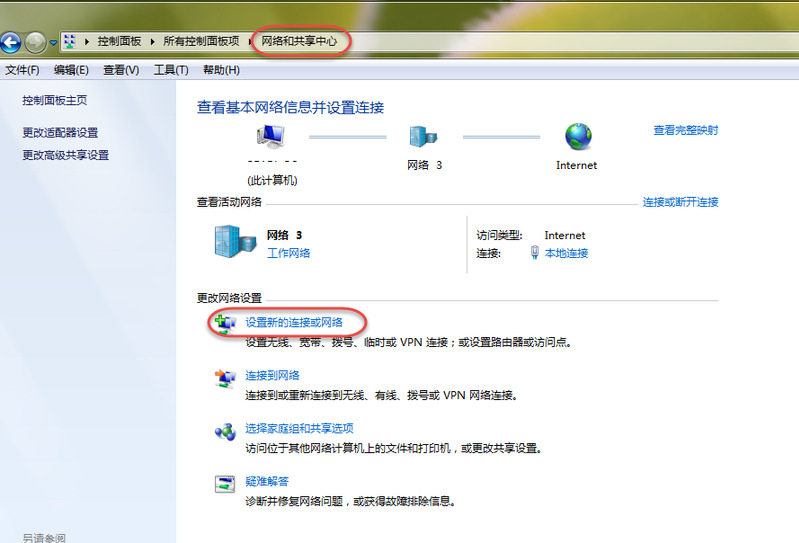Open the 工具(T) menu

[x=171, y=70]
